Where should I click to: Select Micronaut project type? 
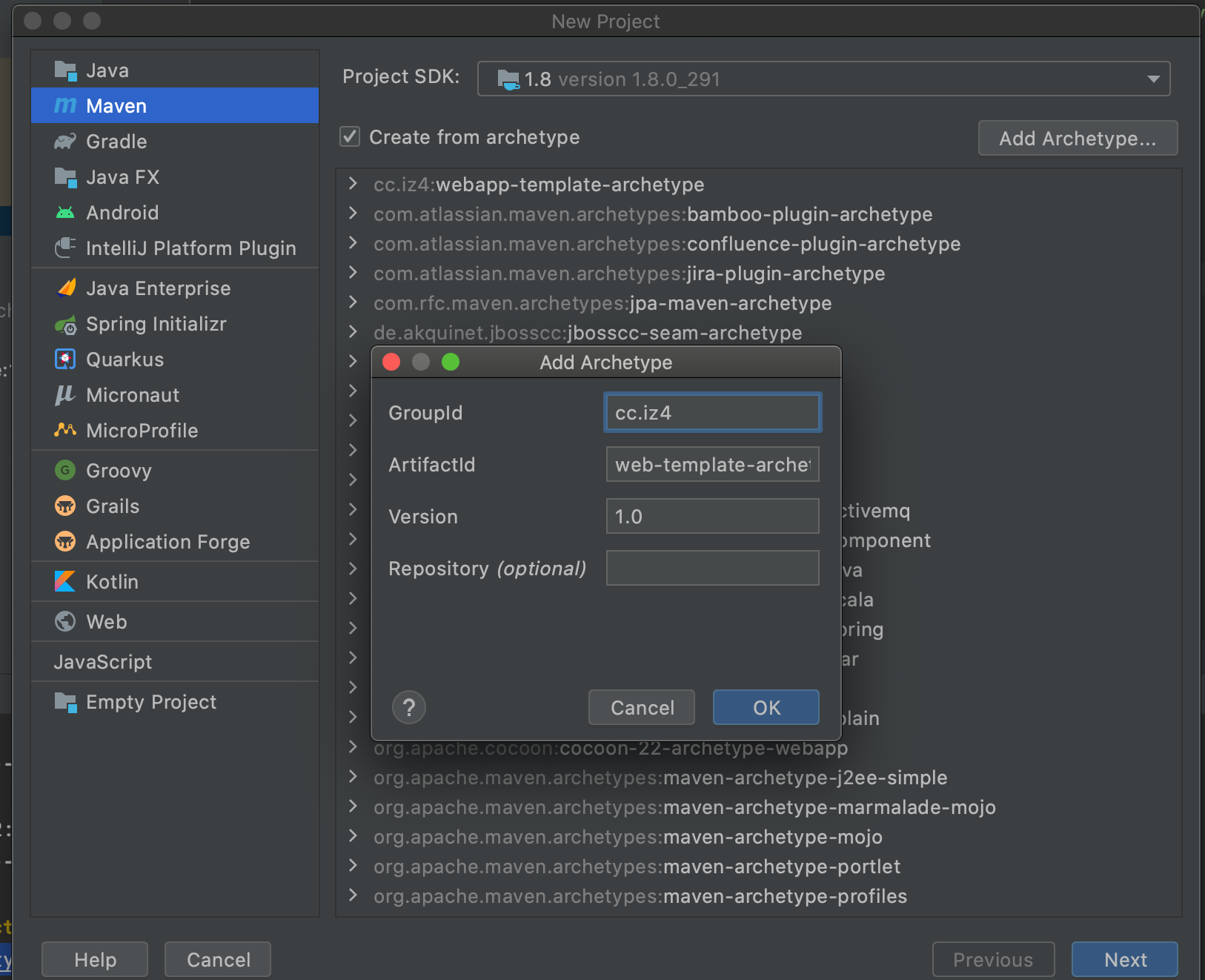pyautogui.click(x=175, y=395)
